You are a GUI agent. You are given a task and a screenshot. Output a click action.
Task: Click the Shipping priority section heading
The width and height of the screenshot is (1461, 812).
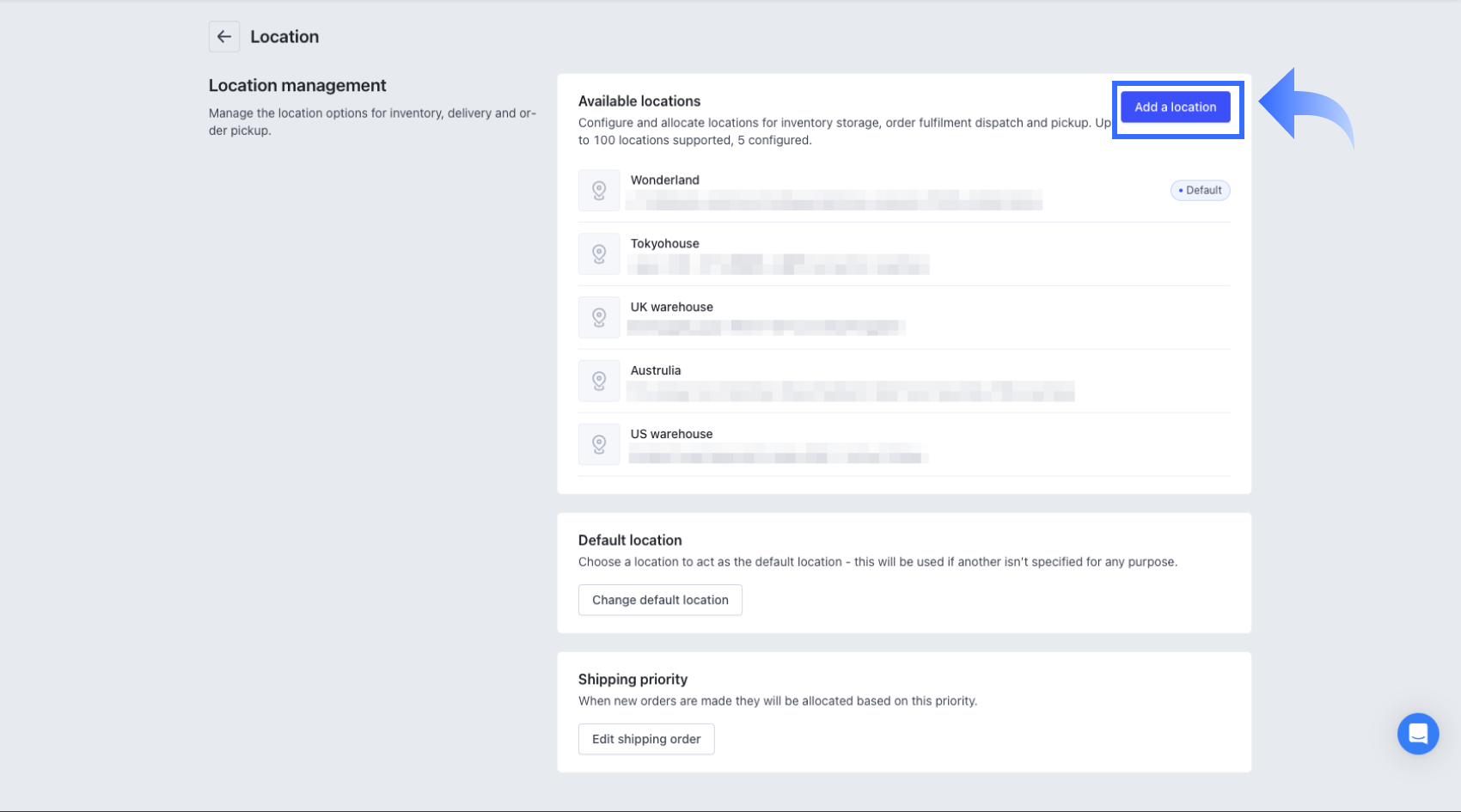(x=633, y=680)
